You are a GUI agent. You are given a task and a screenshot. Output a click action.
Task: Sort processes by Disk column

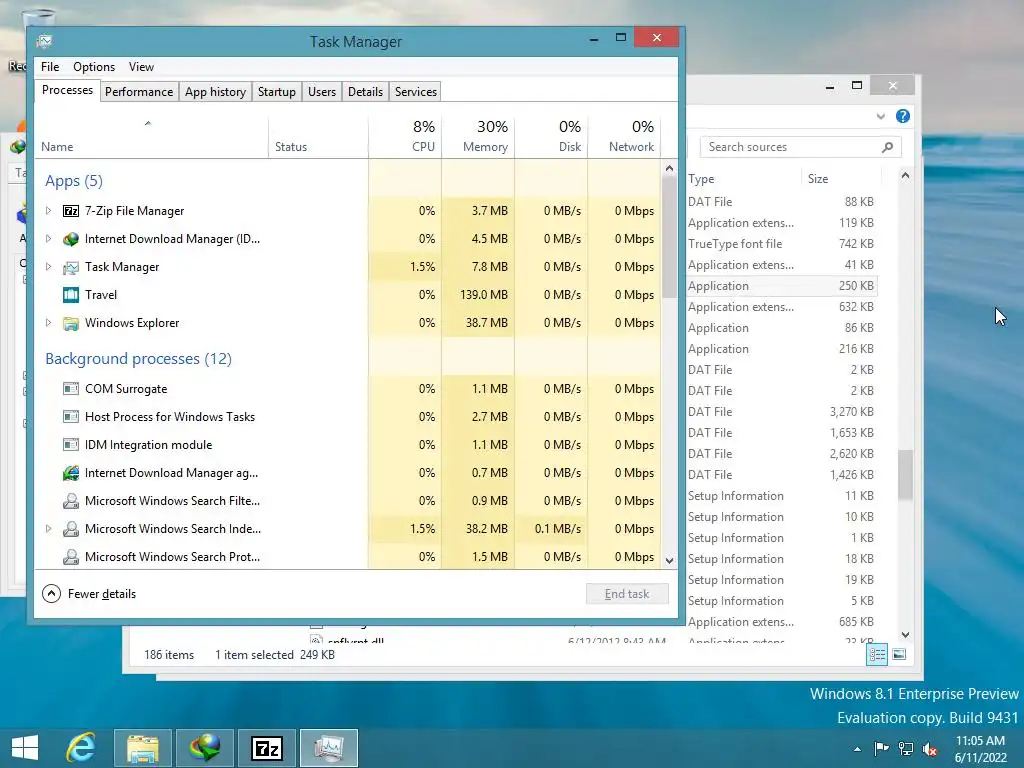[x=552, y=137]
